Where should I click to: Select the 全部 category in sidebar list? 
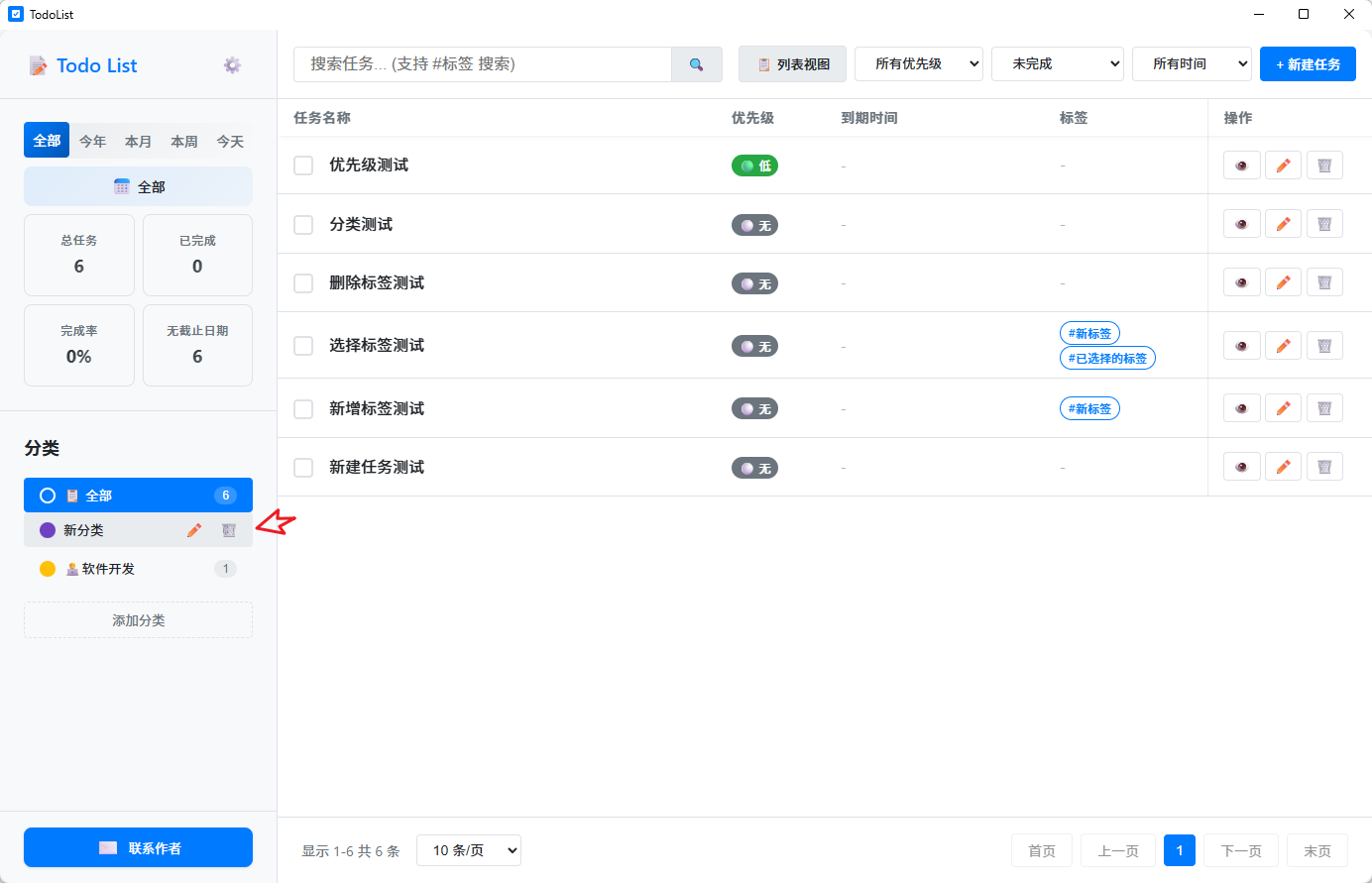tap(138, 496)
